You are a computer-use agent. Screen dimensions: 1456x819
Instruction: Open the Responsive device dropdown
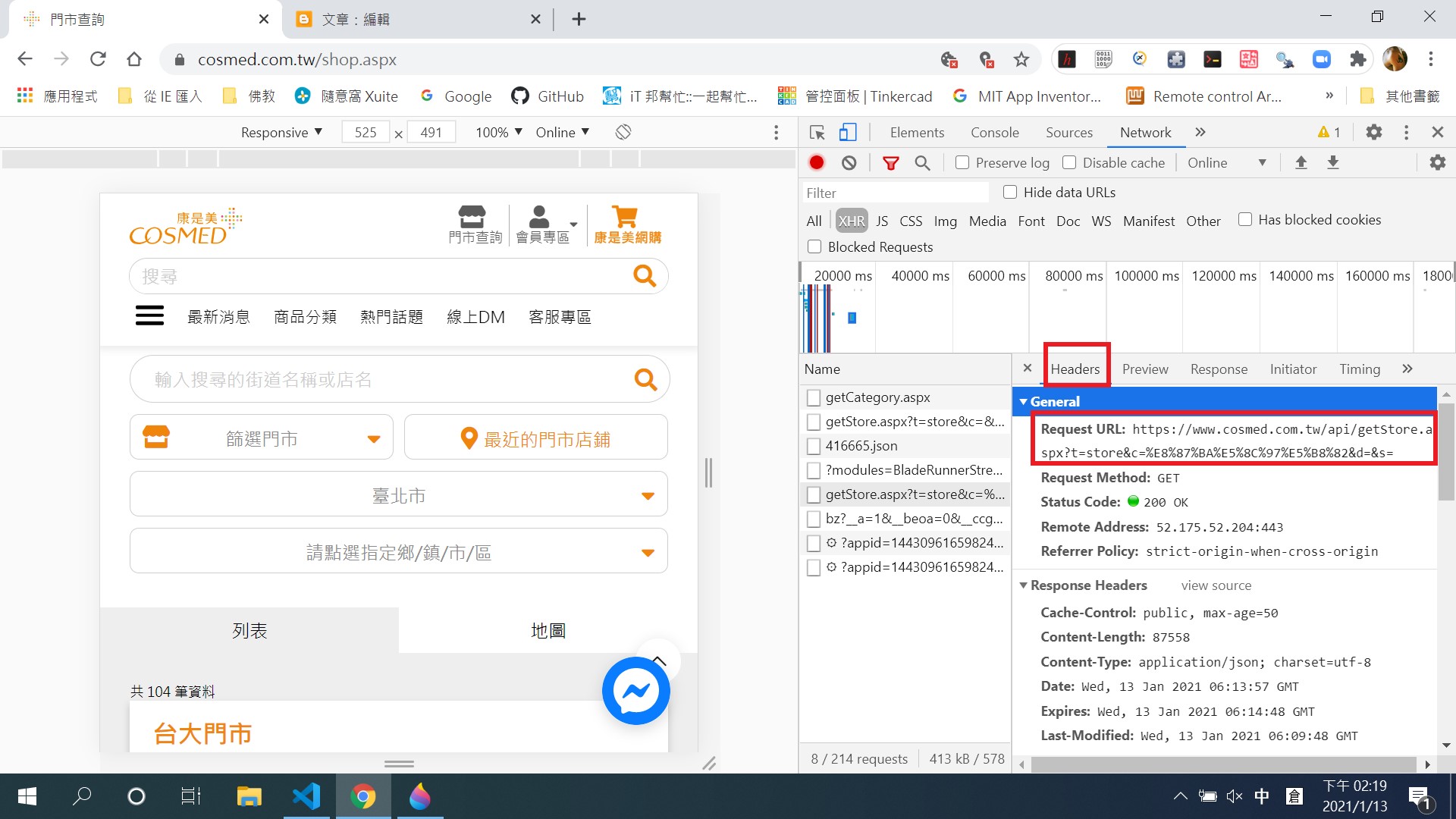coord(281,132)
